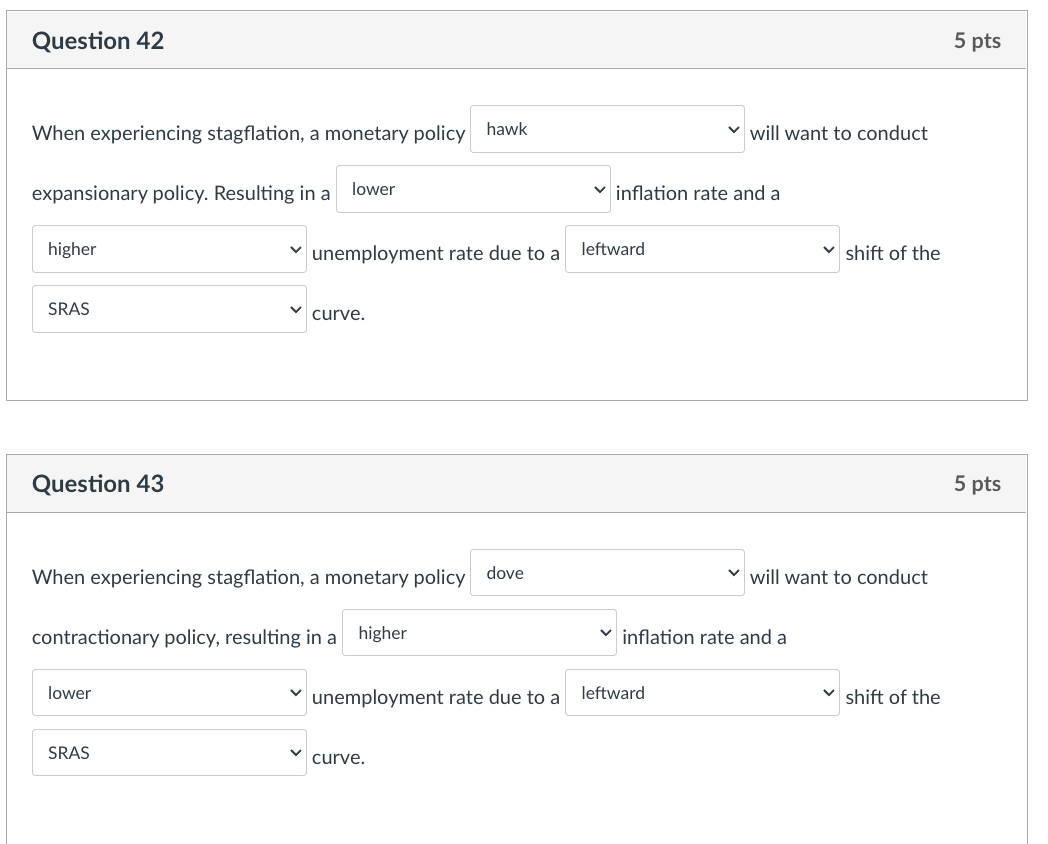The width and height of the screenshot is (1048, 844).
Task: Click the Question 43 header
Action: click(98, 483)
